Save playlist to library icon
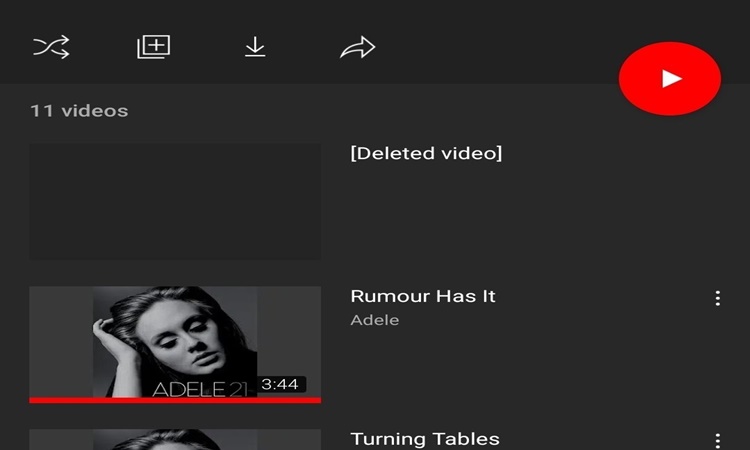The image size is (750, 450). pyautogui.click(x=154, y=47)
